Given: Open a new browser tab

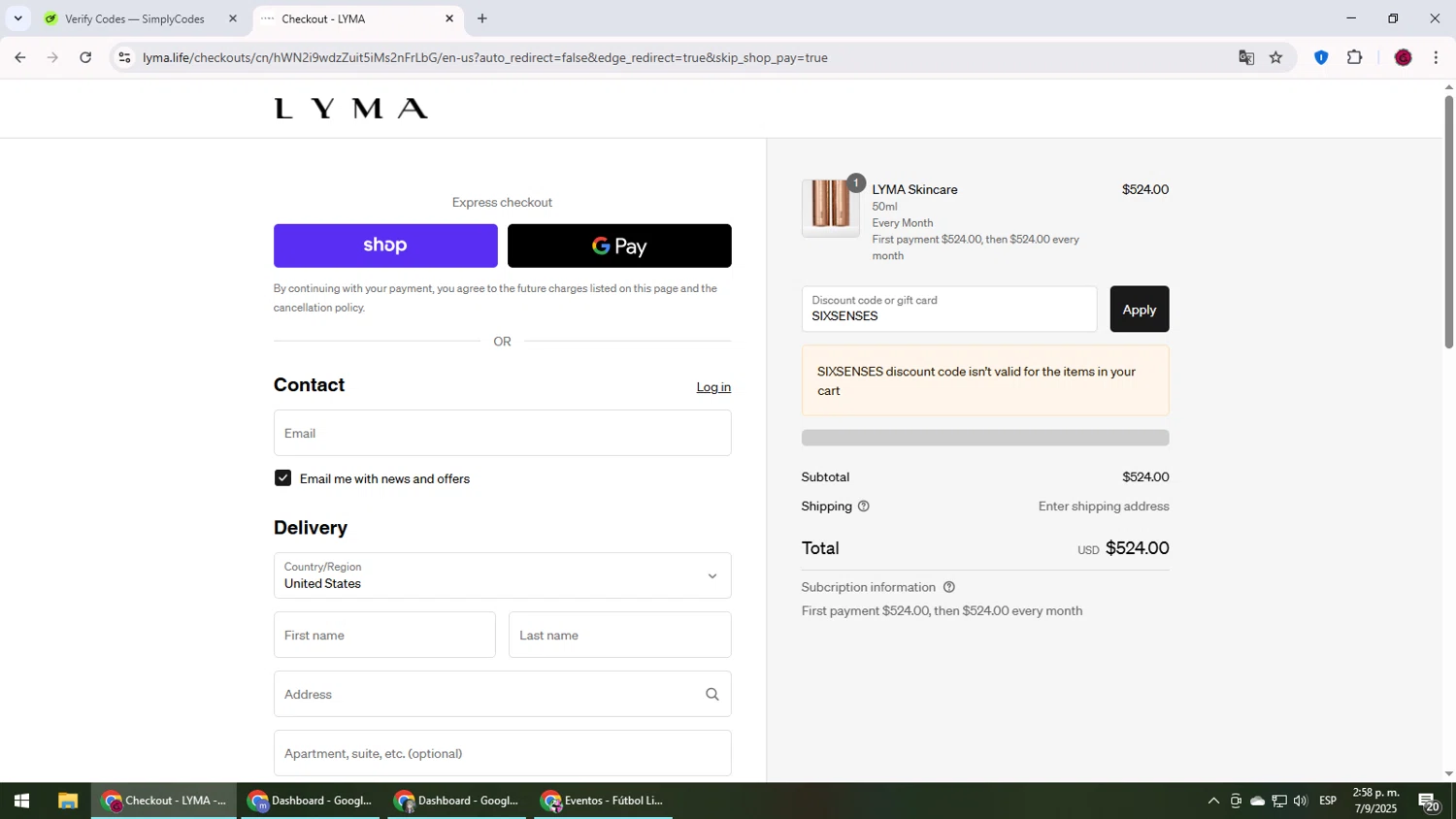Looking at the screenshot, I should pos(482,18).
